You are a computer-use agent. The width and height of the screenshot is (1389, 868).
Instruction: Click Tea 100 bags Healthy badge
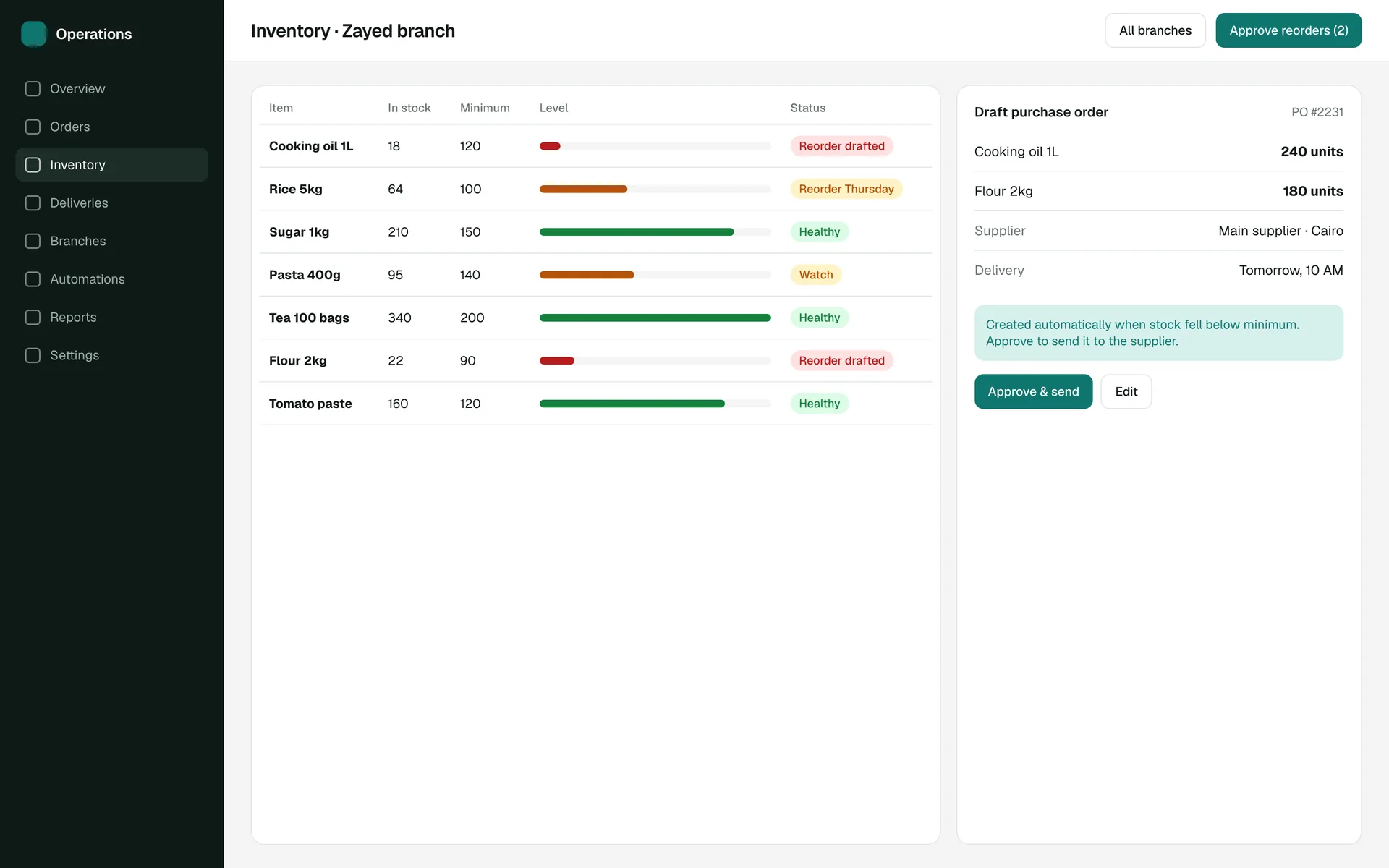(820, 318)
